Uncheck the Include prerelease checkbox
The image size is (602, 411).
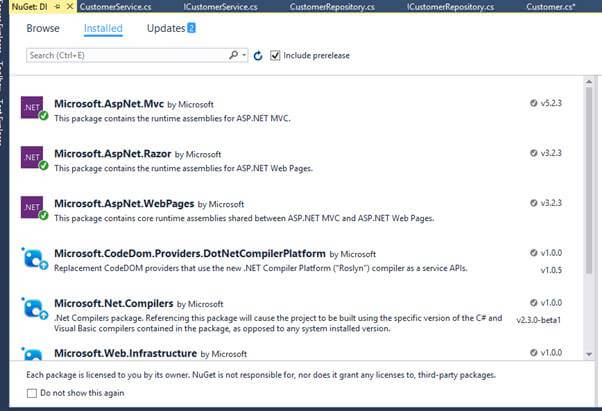[x=275, y=55]
